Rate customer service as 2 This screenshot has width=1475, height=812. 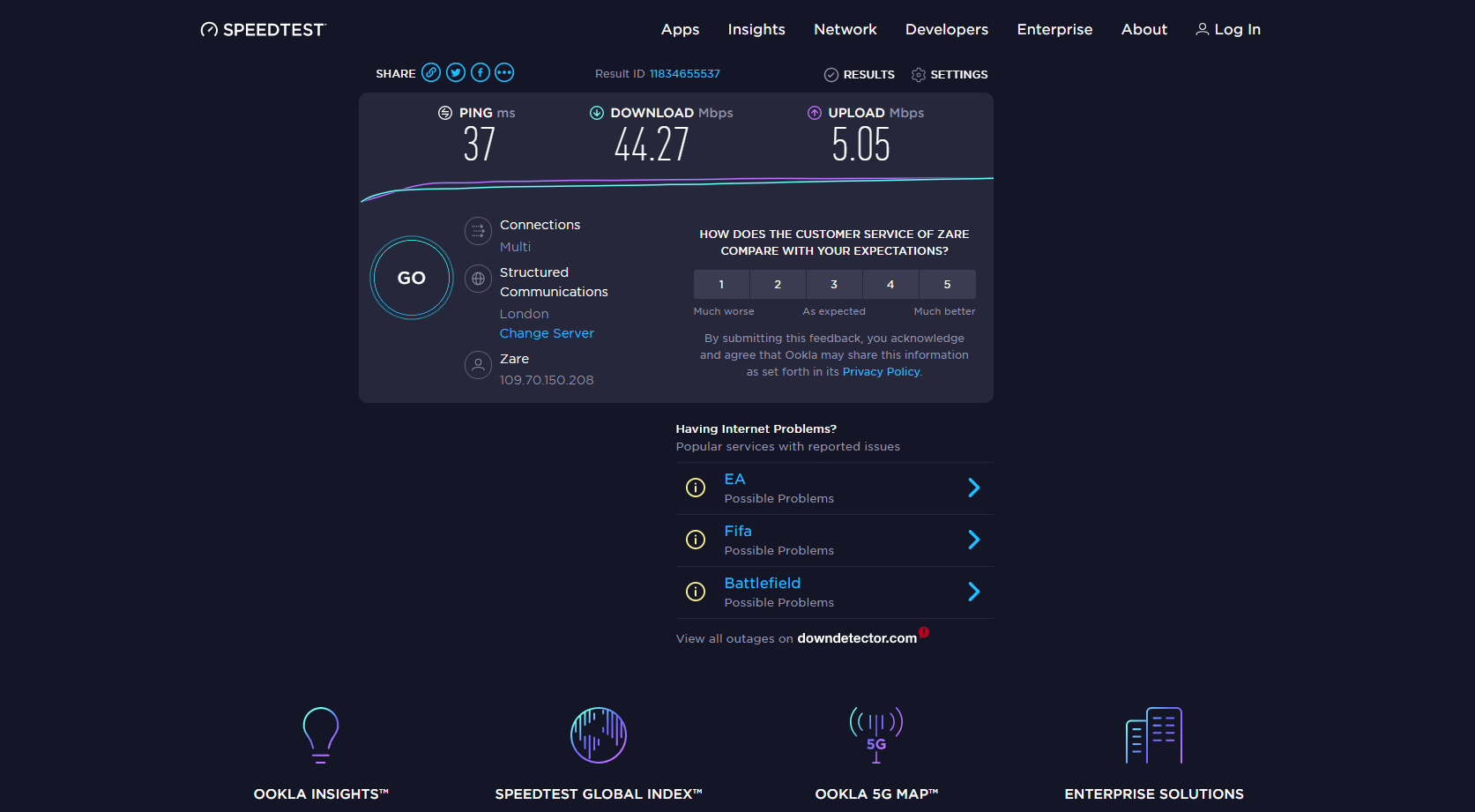(778, 285)
